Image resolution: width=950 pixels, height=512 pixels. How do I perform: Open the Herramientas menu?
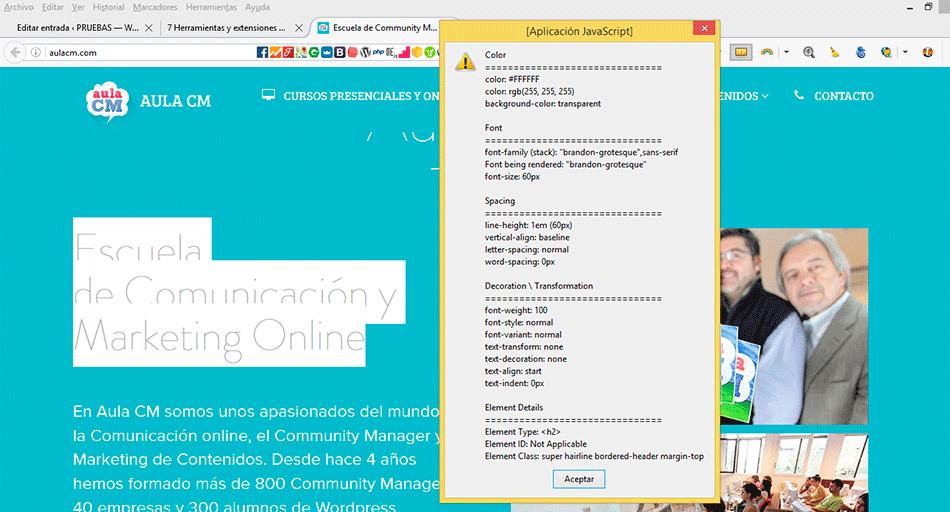pyautogui.click(x=211, y=7)
